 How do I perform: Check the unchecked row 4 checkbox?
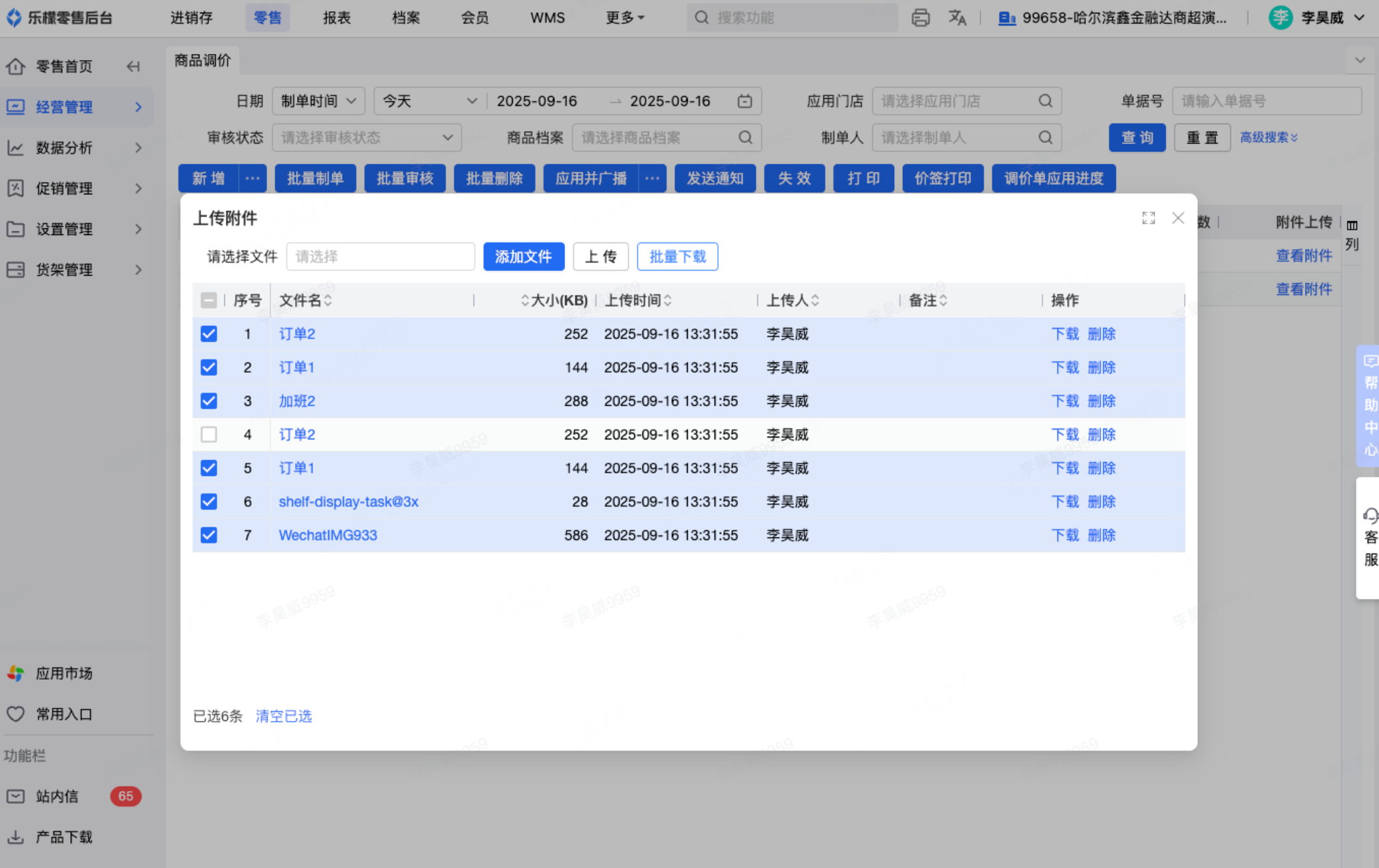point(209,435)
